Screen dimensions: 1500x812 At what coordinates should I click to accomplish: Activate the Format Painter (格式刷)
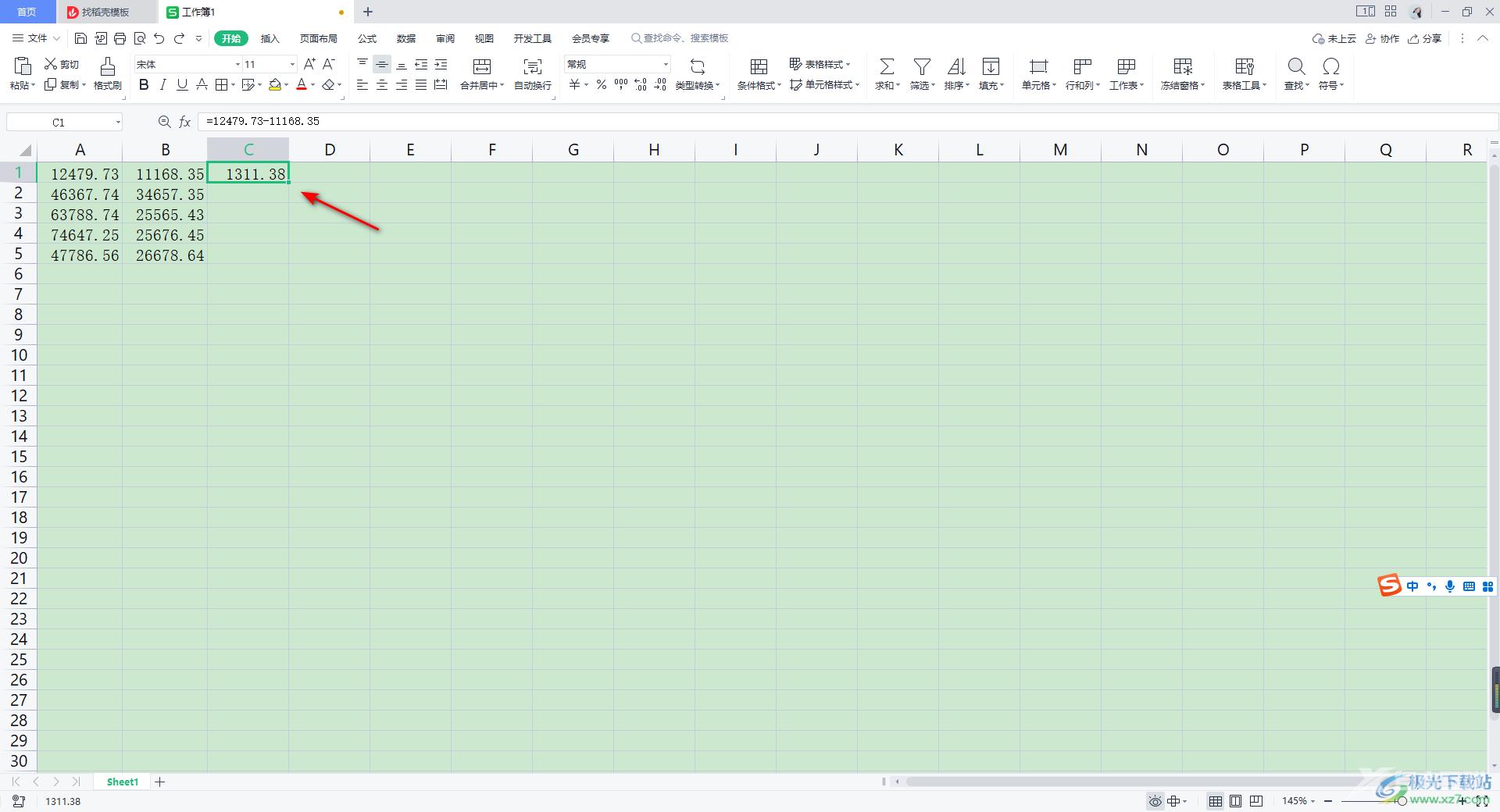point(108,73)
